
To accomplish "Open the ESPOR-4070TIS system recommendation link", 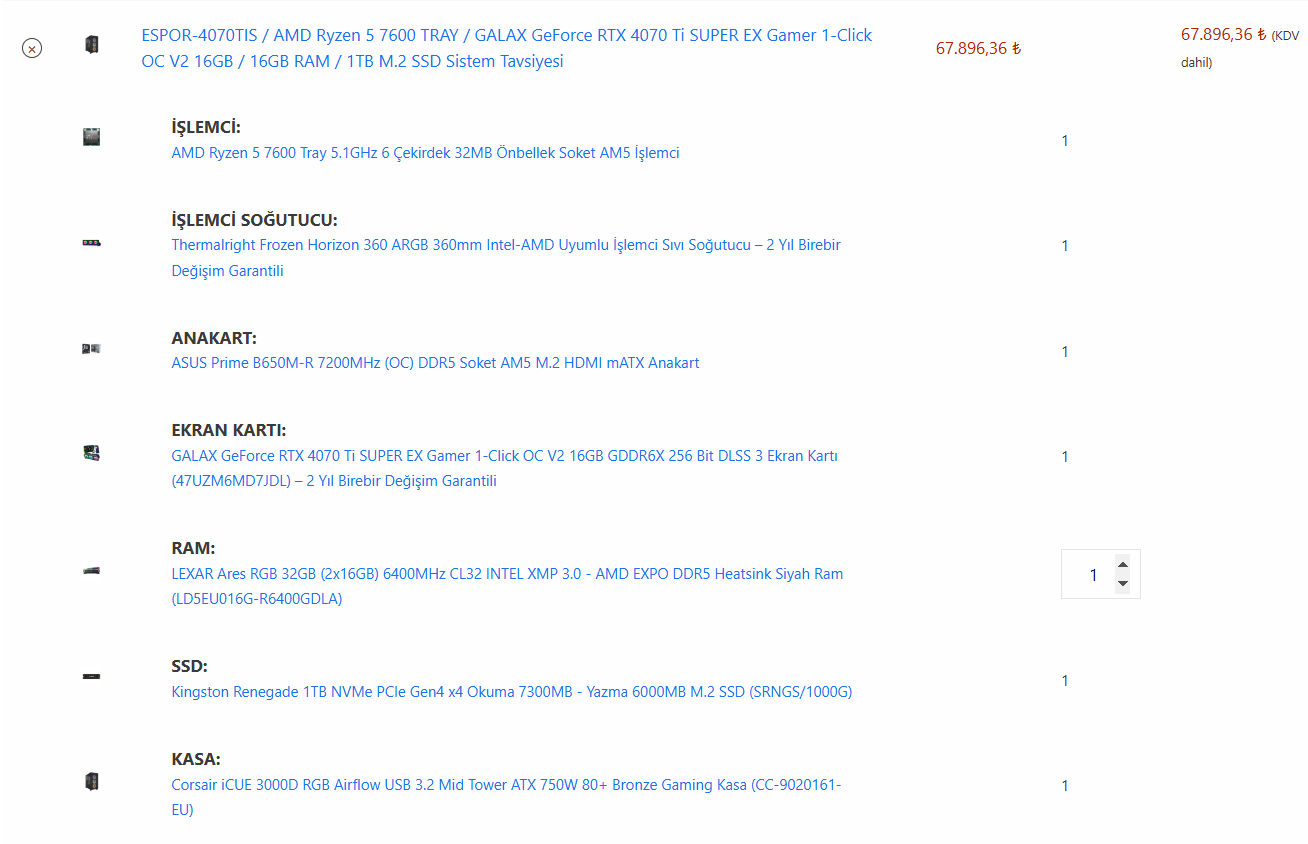I will [x=507, y=48].
